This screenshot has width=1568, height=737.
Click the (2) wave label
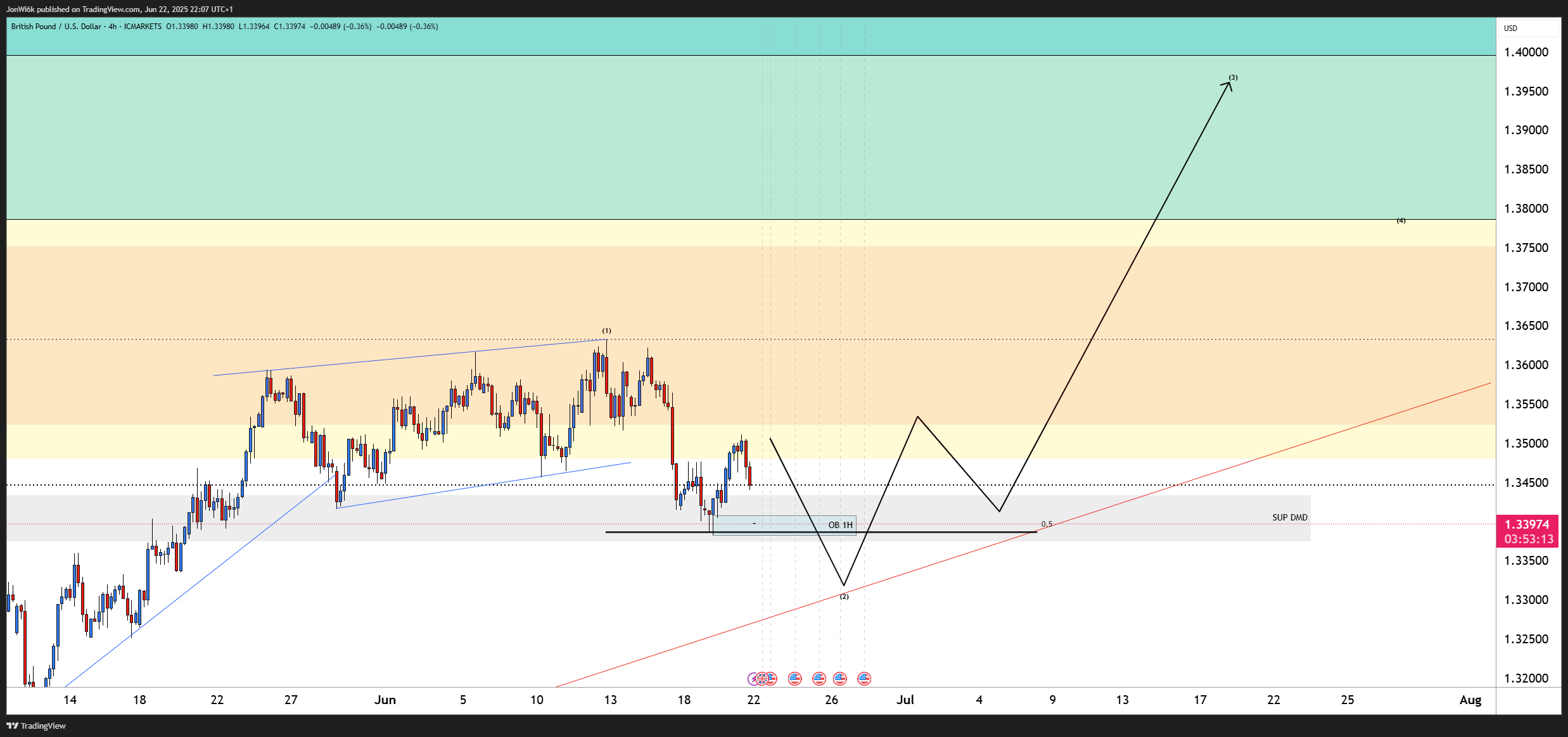click(844, 596)
